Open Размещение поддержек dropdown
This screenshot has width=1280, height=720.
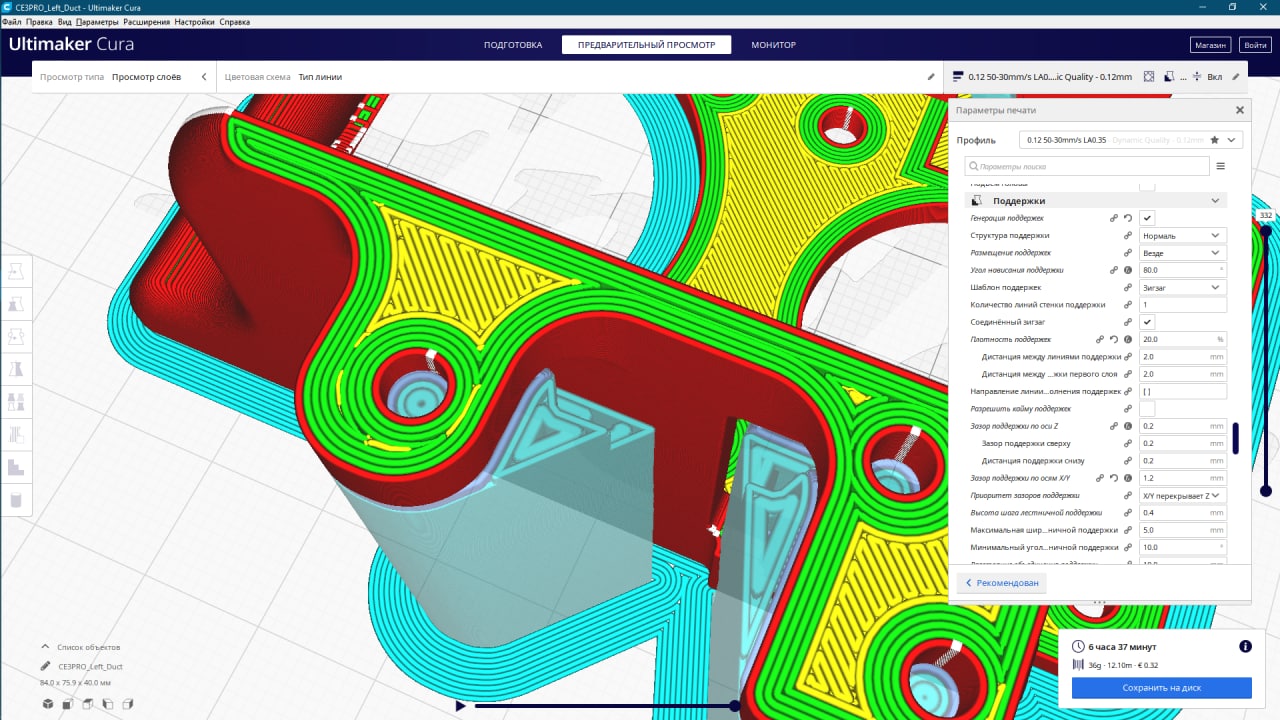tap(1183, 253)
